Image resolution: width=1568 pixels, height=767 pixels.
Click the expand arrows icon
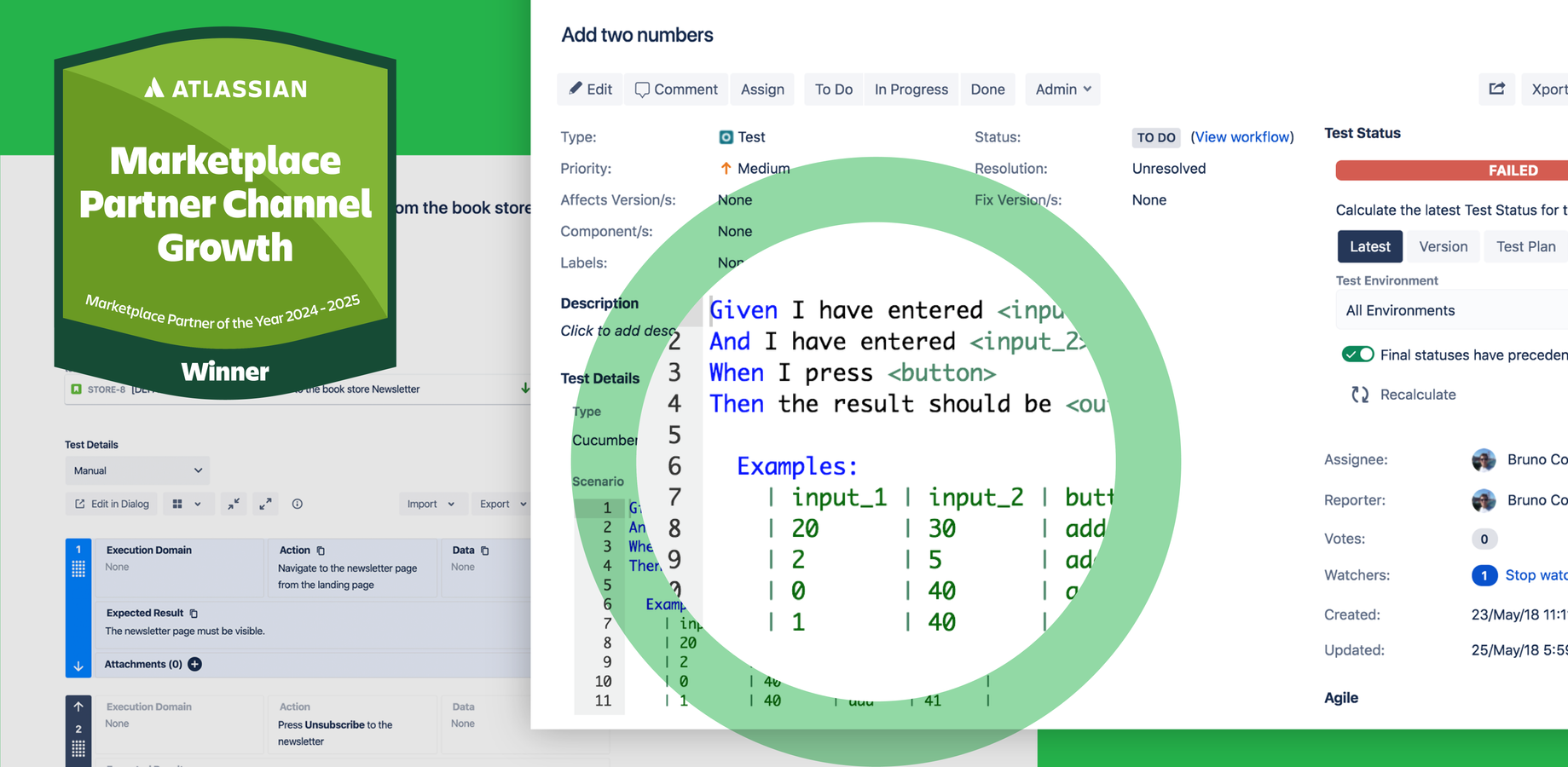point(266,504)
